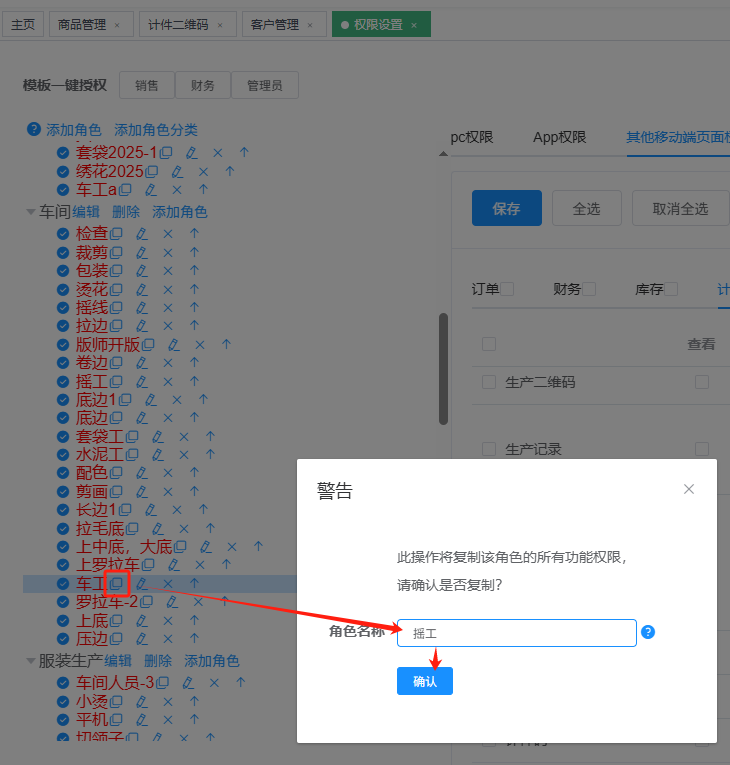Click the blue help icon beside the role name field
Screen dimensions: 730x765
(x=648, y=632)
